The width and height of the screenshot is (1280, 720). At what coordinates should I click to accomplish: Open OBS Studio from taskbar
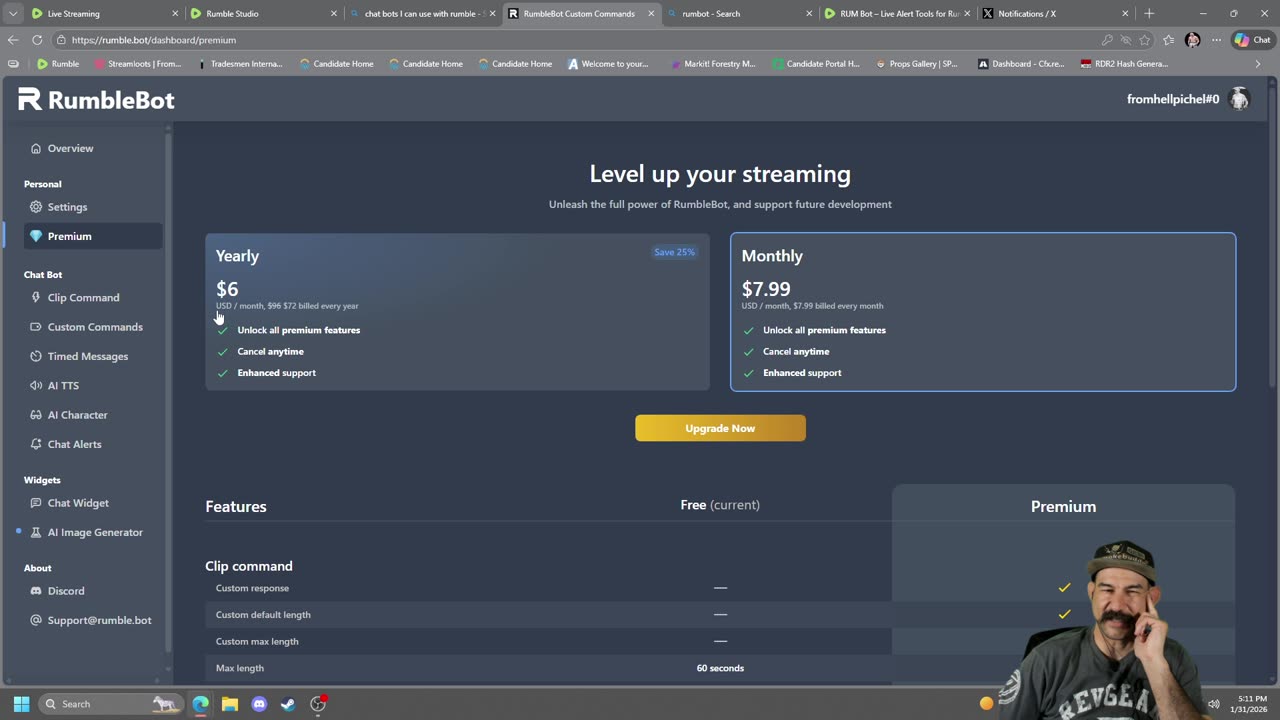318,704
